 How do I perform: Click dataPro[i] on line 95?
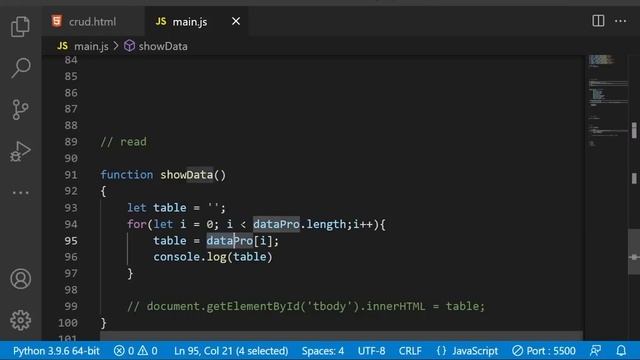click(239, 240)
